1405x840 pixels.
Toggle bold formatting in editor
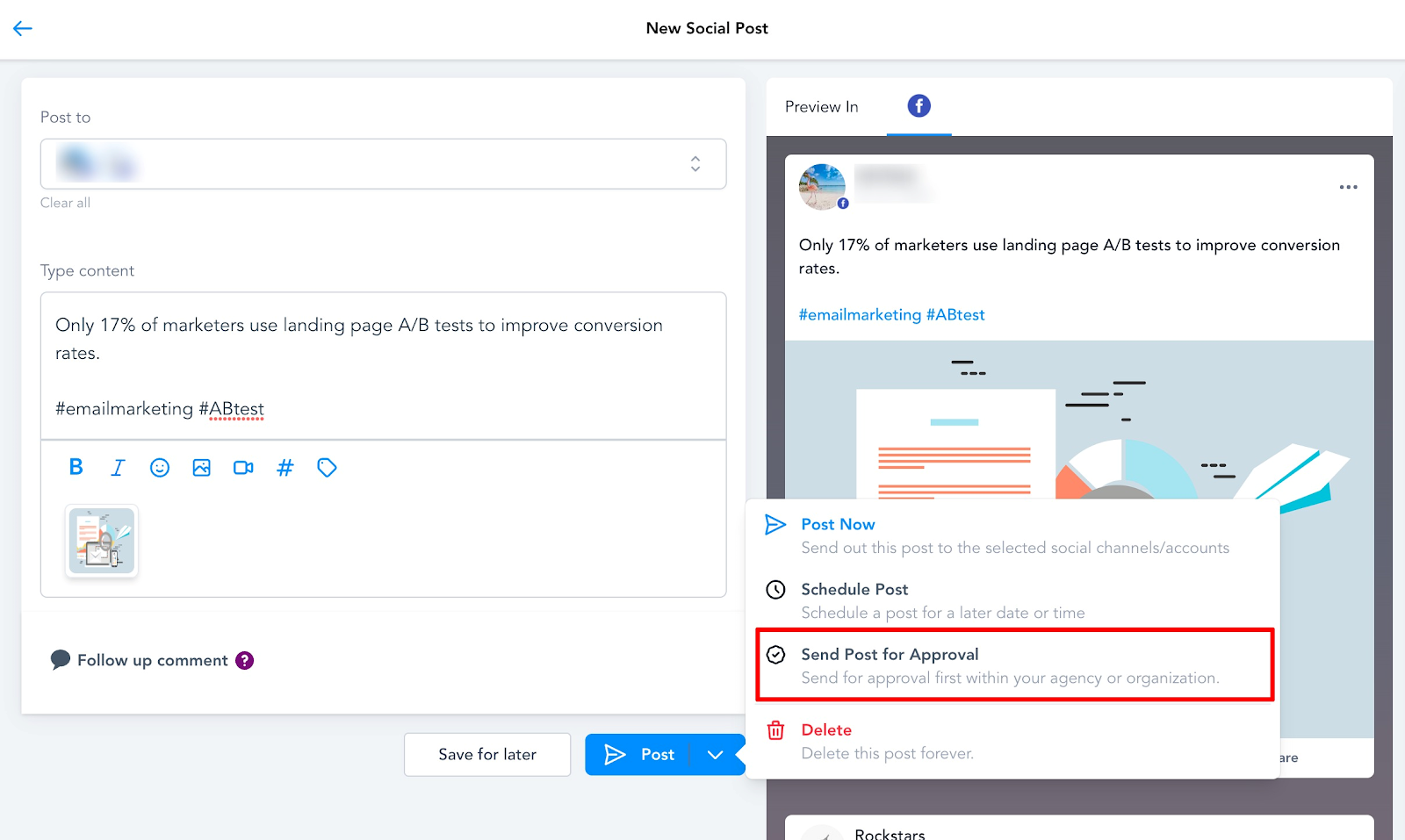click(76, 467)
